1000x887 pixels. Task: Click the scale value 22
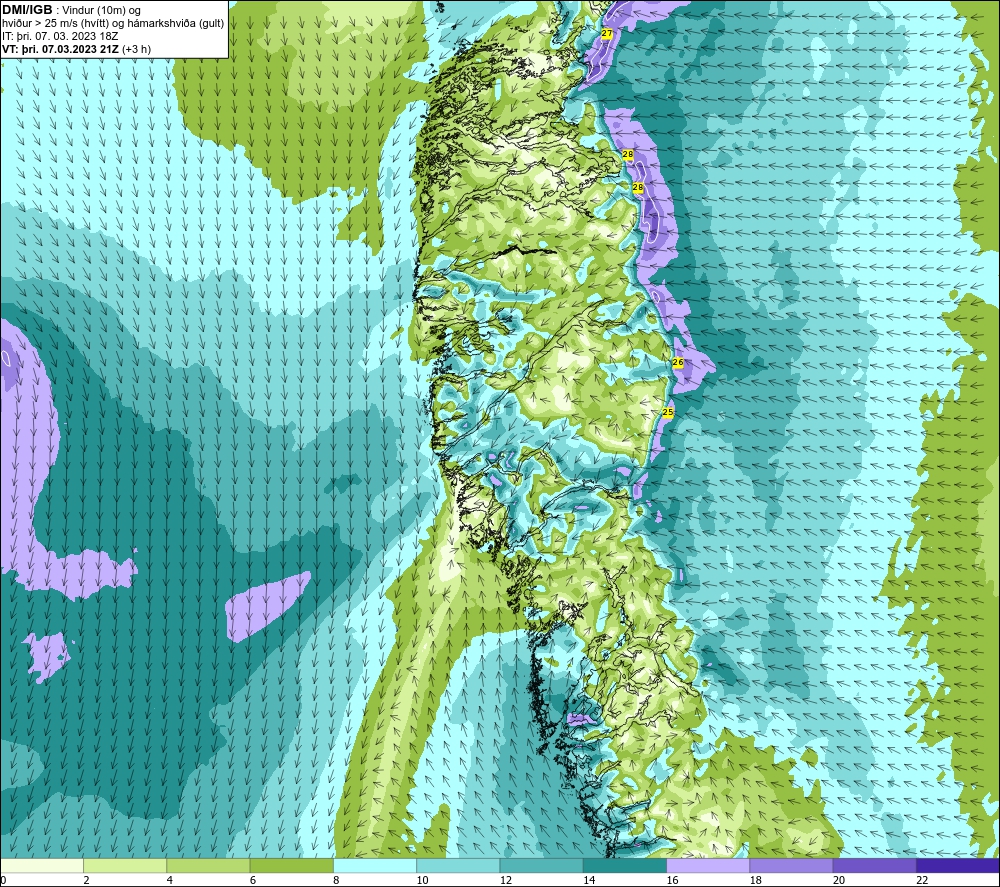point(922,881)
